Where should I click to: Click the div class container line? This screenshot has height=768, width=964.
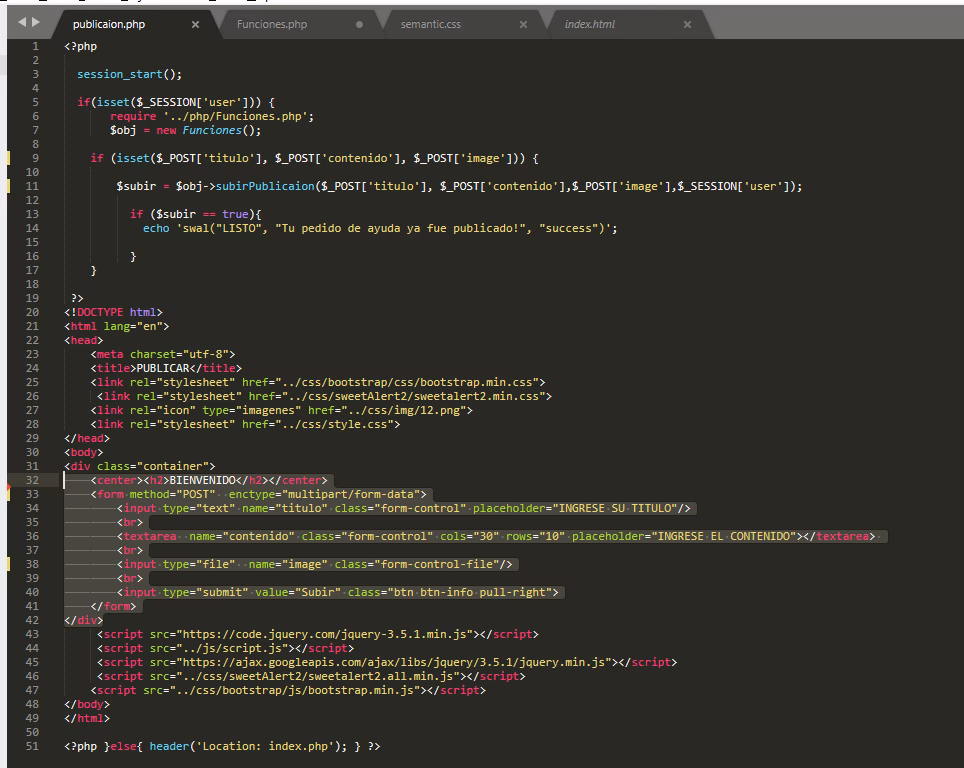(x=140, y=466)
